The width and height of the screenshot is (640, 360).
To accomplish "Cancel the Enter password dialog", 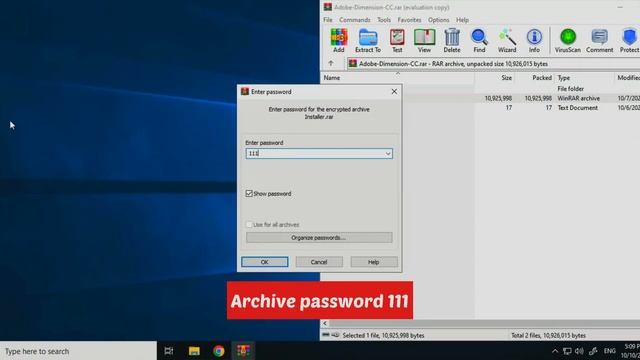I will coord(319,262).
